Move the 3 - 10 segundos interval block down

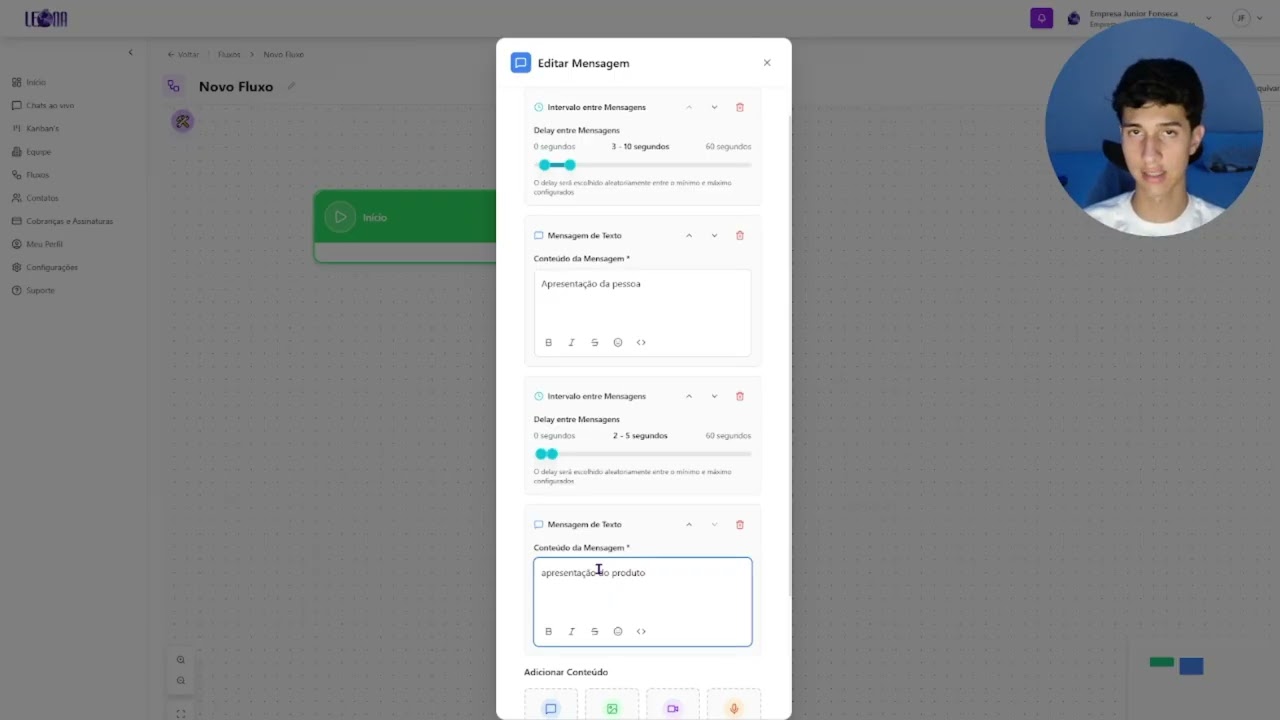714,107
